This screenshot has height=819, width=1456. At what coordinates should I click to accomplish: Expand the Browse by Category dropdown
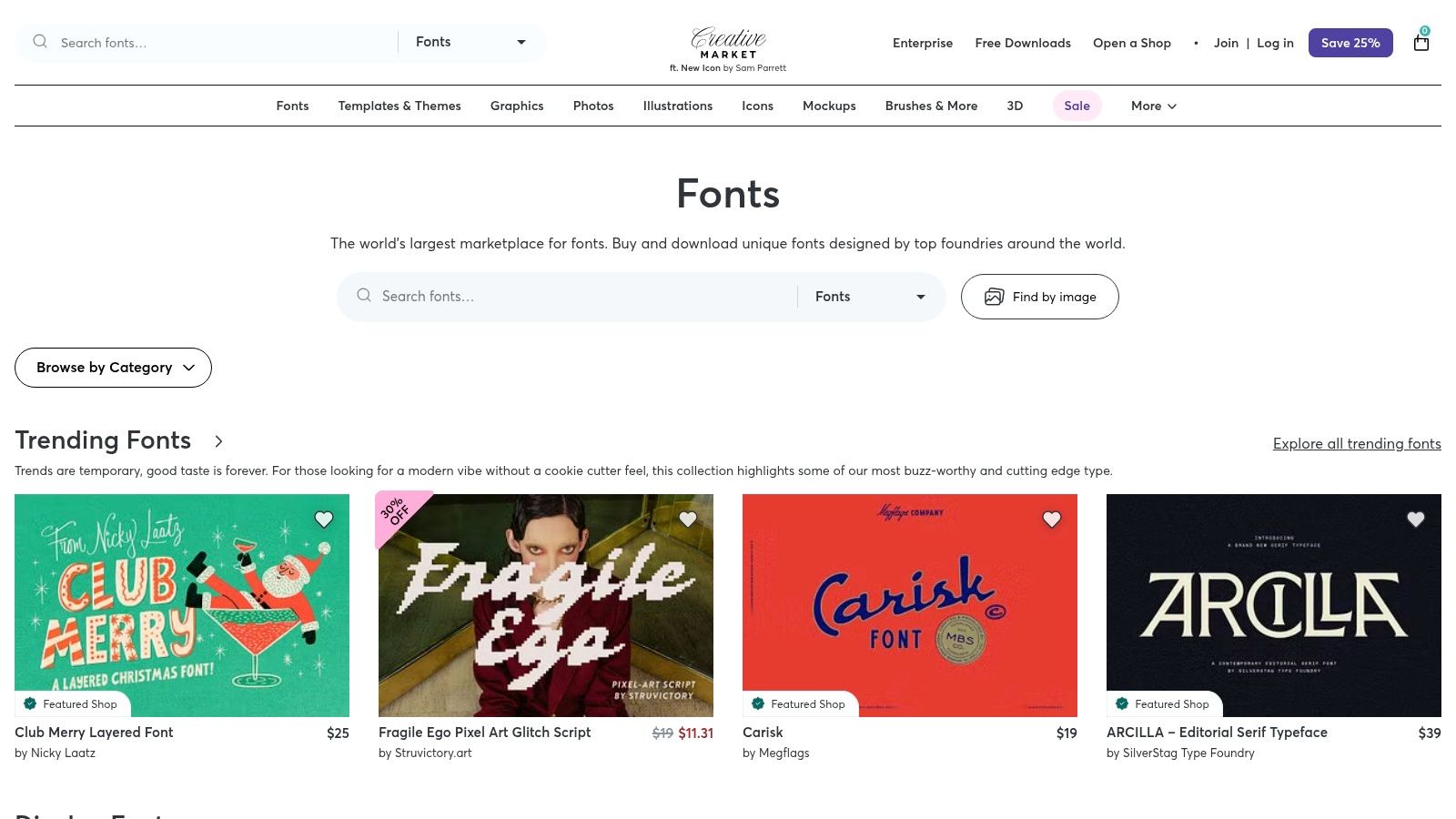tap(113, 368)
